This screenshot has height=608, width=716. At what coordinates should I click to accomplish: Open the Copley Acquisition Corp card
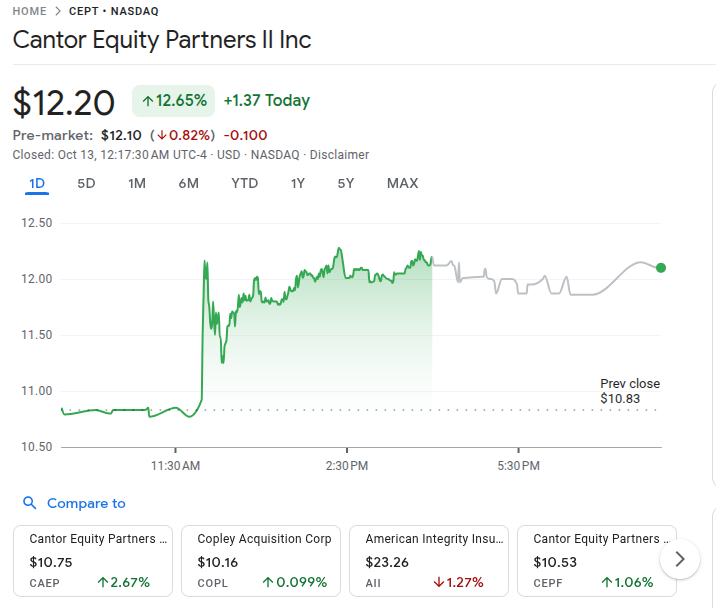pos(260,561)
